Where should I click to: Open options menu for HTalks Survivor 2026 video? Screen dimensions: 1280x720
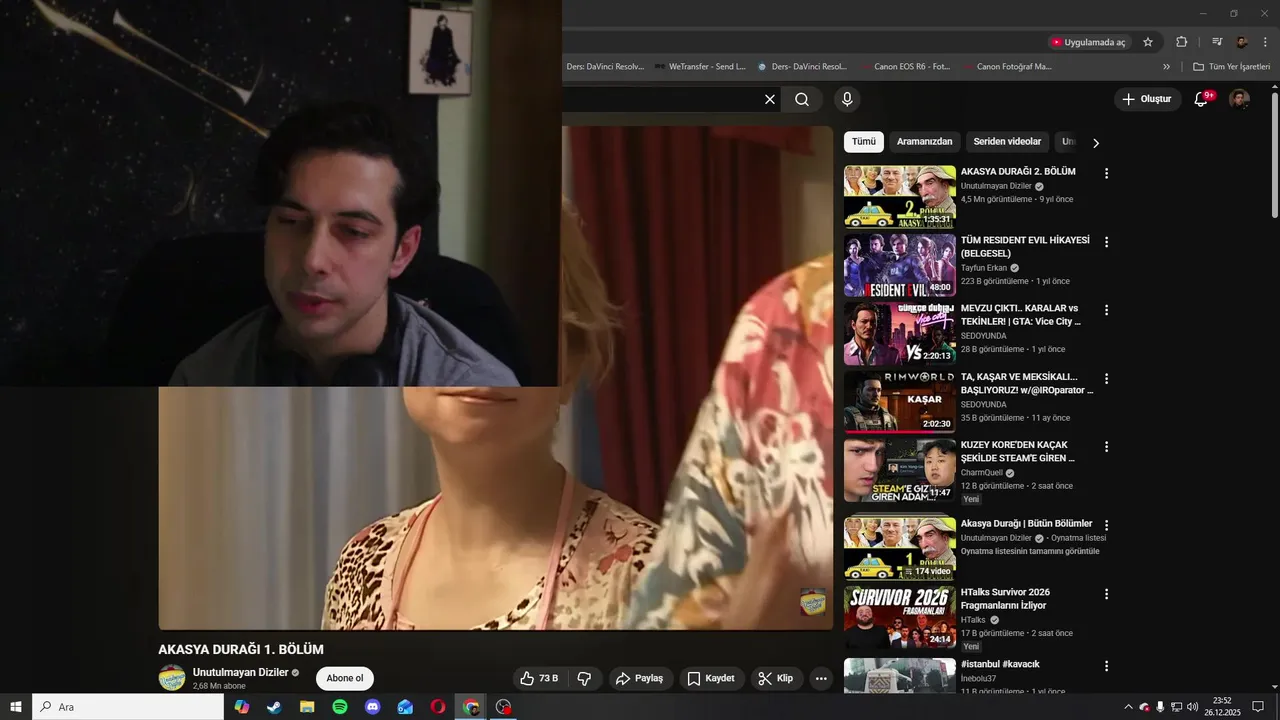(x=1106, y=594)
